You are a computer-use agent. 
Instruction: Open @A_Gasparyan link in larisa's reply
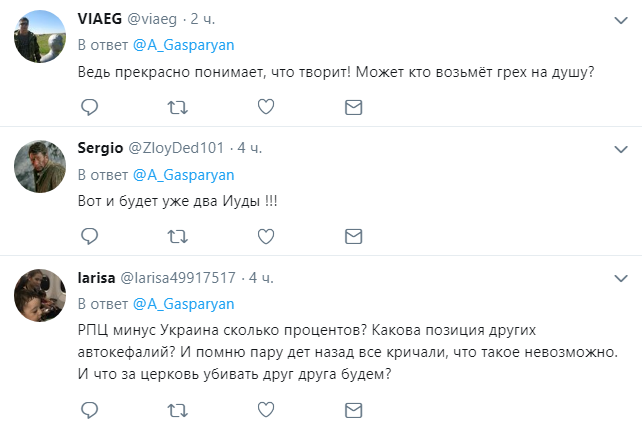[x=183, y=303]
